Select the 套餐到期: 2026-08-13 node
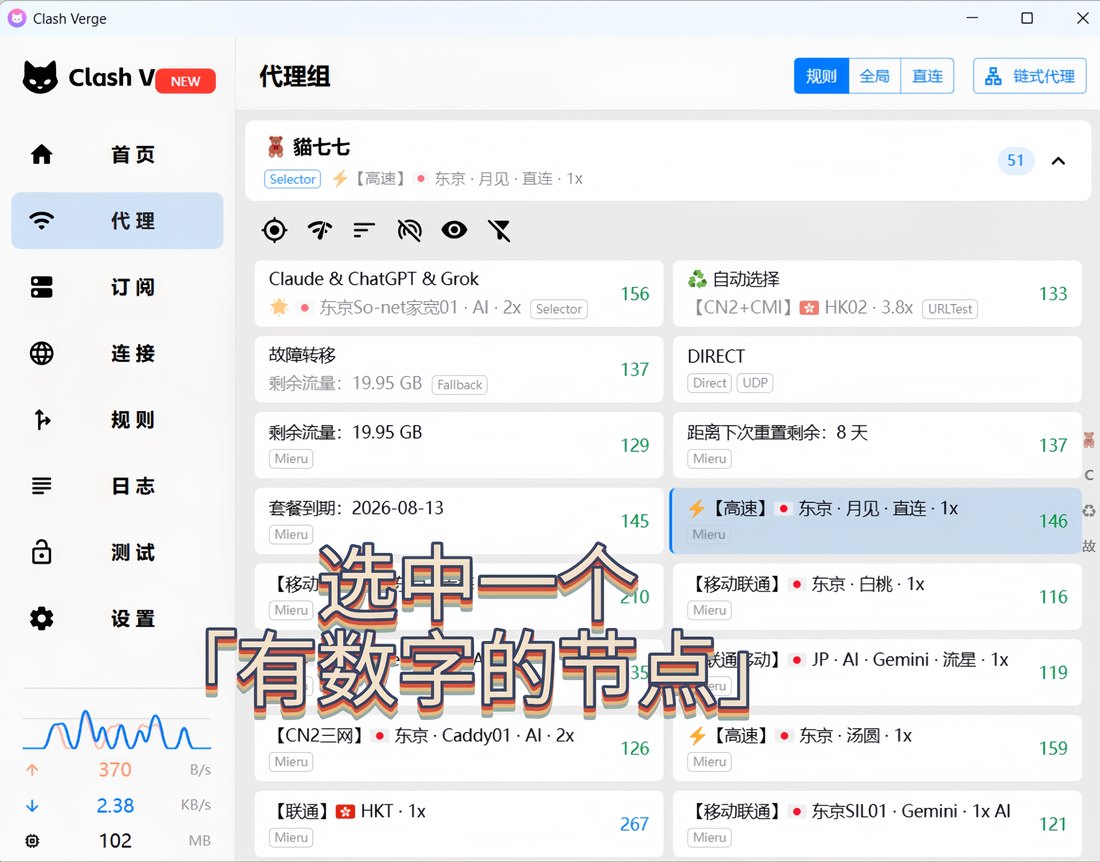 point(459,520)
